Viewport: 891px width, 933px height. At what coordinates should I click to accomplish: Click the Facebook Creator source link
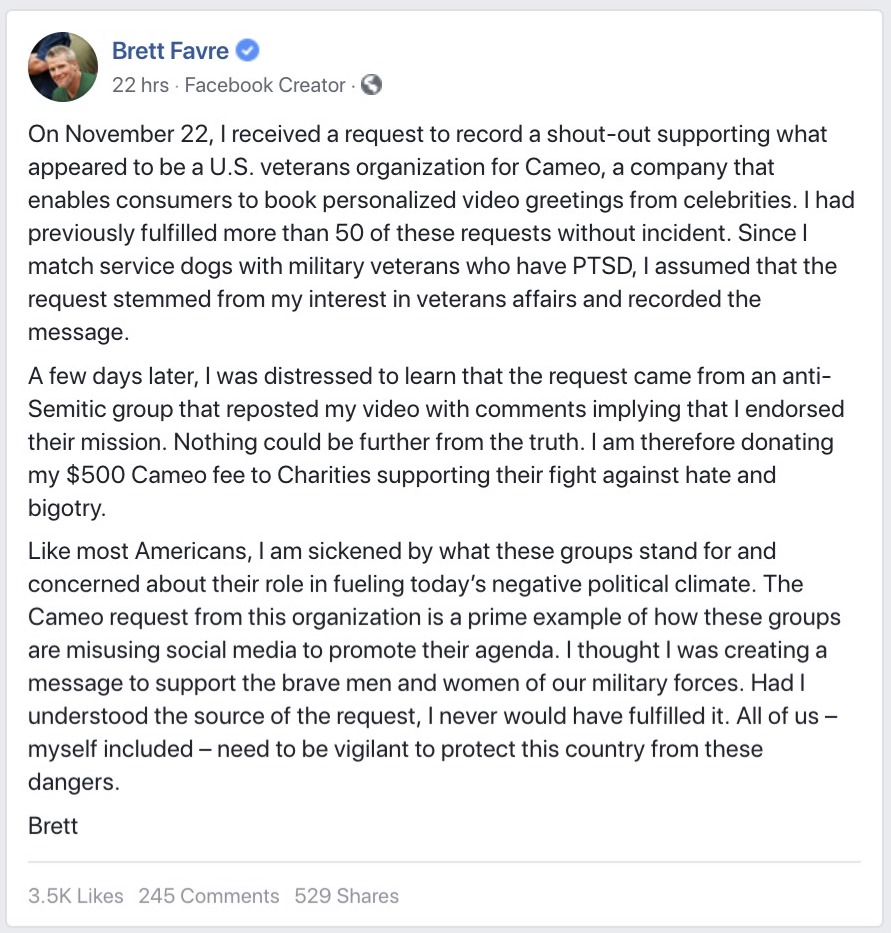(x=265, y=85)
